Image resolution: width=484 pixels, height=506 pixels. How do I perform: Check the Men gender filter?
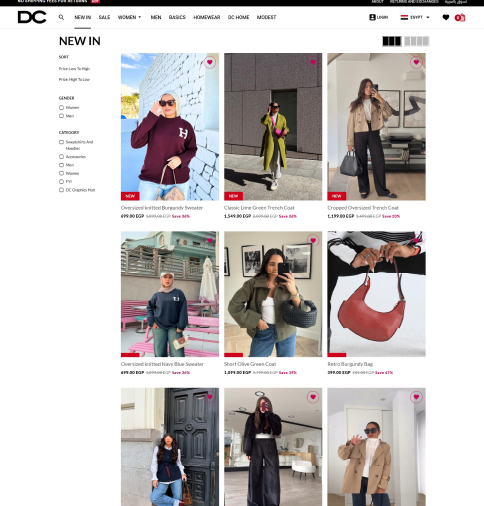[61, 116]
